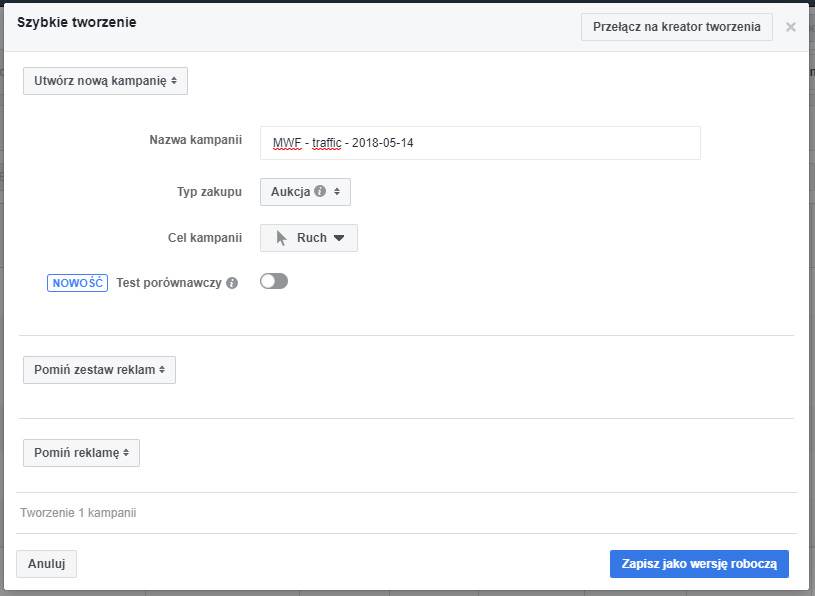
Task: Click the NOWOŚĆ badge
Action: [x=77, y=283]
